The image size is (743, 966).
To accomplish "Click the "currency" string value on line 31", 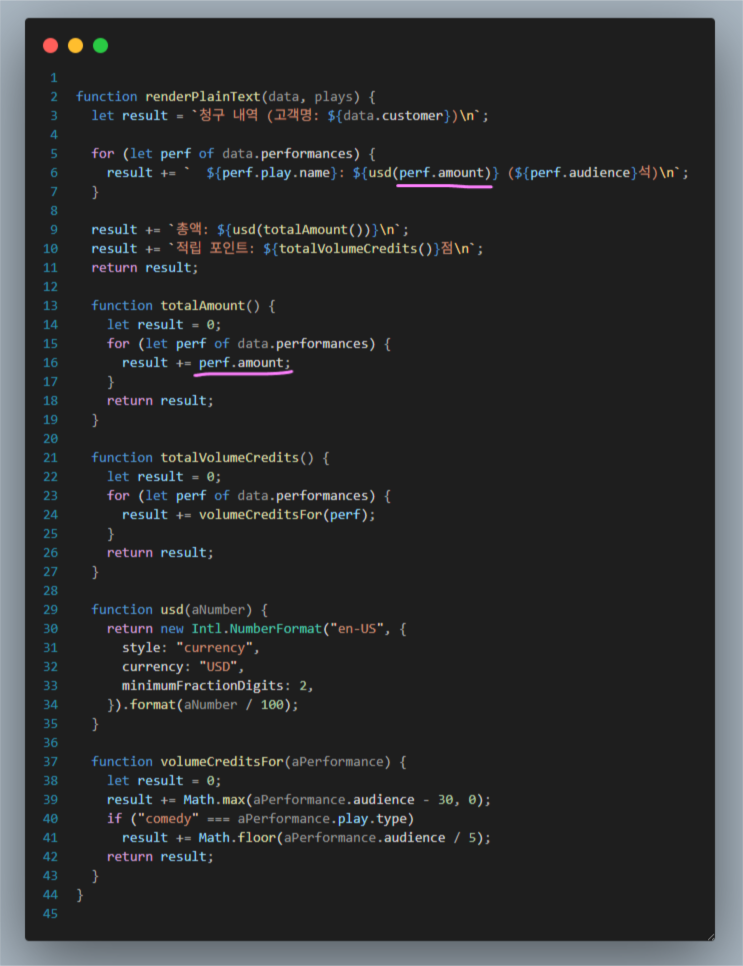I will [x=214, y=647].
